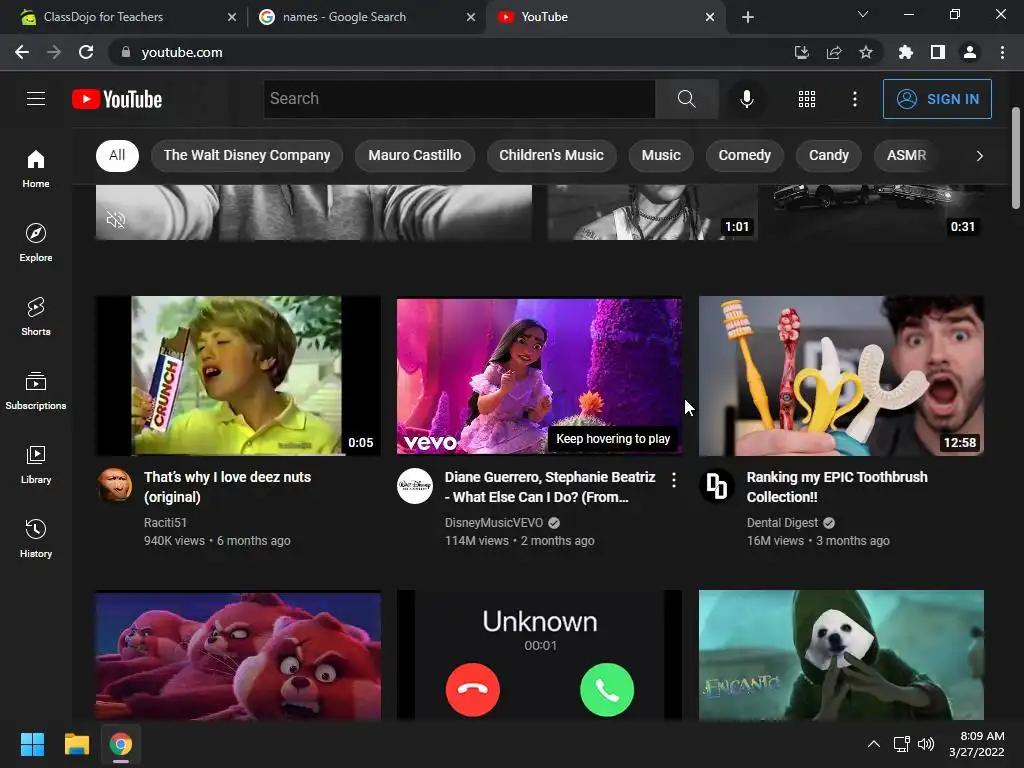The image size is (1024, 768).
Task: Open Raciti51 channel avatar
Action: pyautogui.click(x=115, y=485)
